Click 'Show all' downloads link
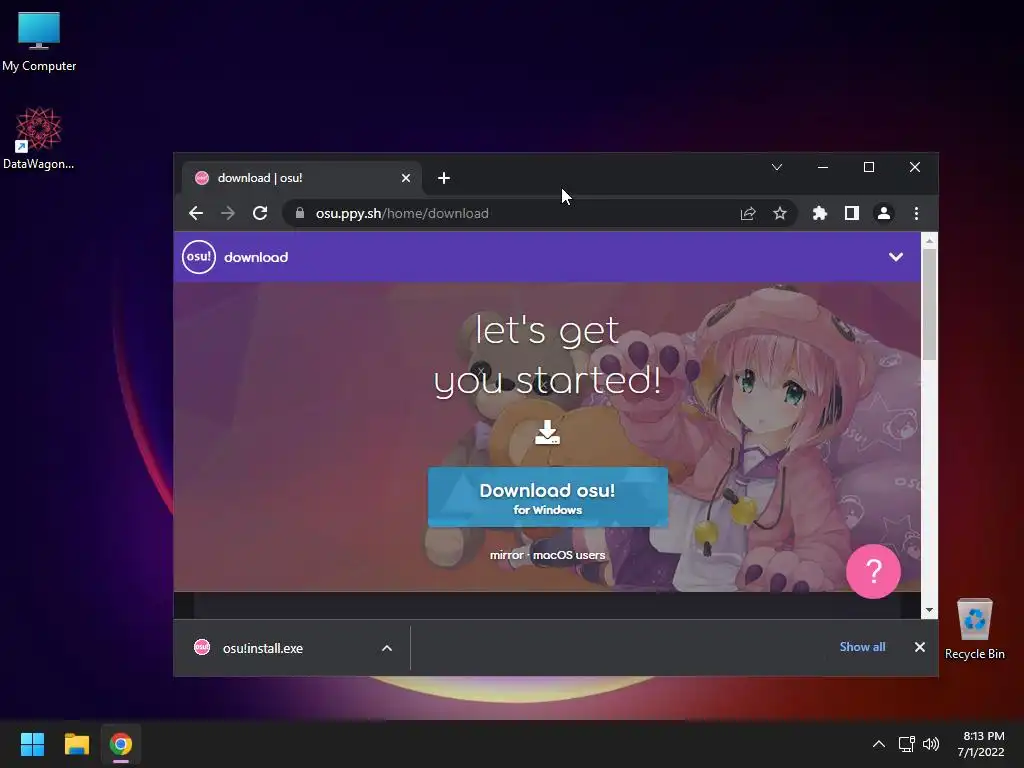 pos(862,647)
